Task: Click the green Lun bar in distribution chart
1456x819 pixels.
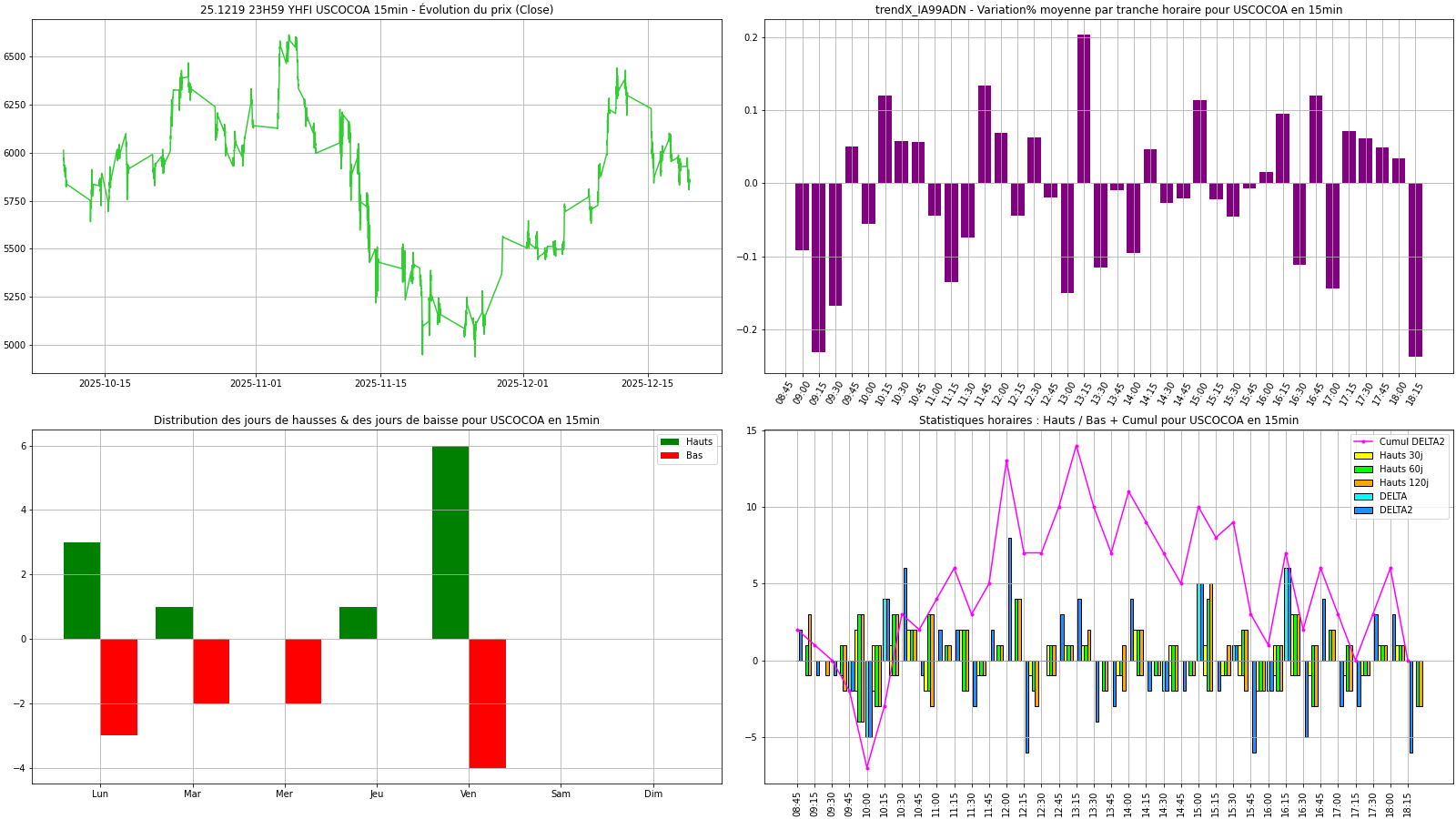Action: 82,591
